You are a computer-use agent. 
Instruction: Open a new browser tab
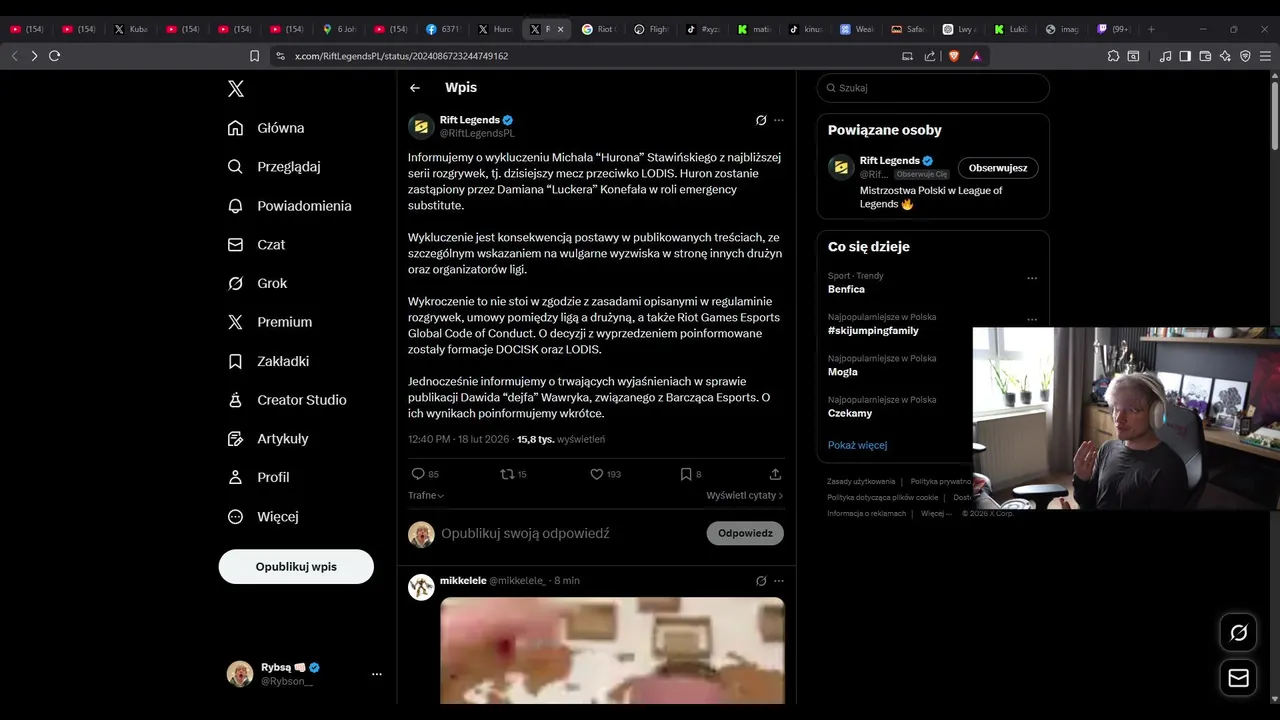1151,29
